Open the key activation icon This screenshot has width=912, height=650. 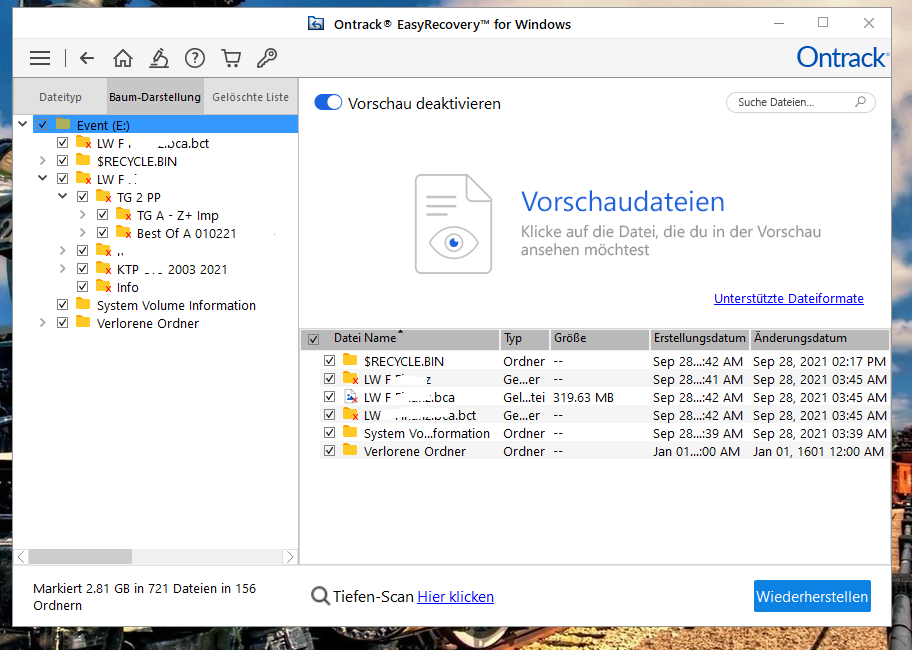click(x=267, y=58)
